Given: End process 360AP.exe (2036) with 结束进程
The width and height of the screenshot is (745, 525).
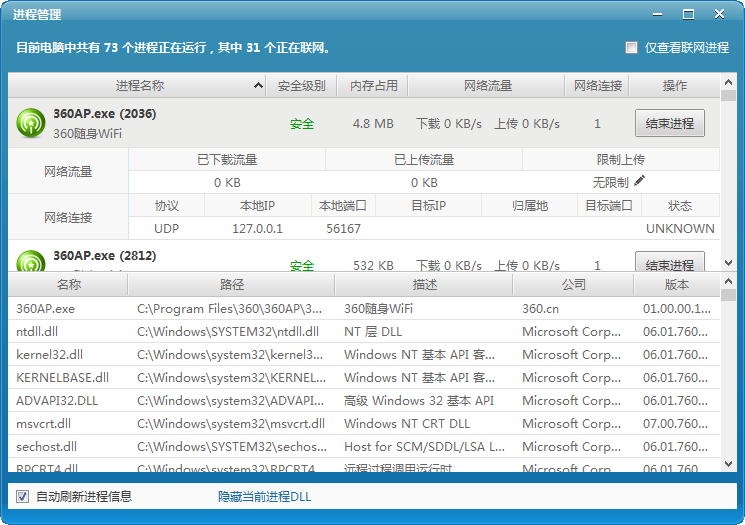Looking at the screenshot, I should 669,124.
